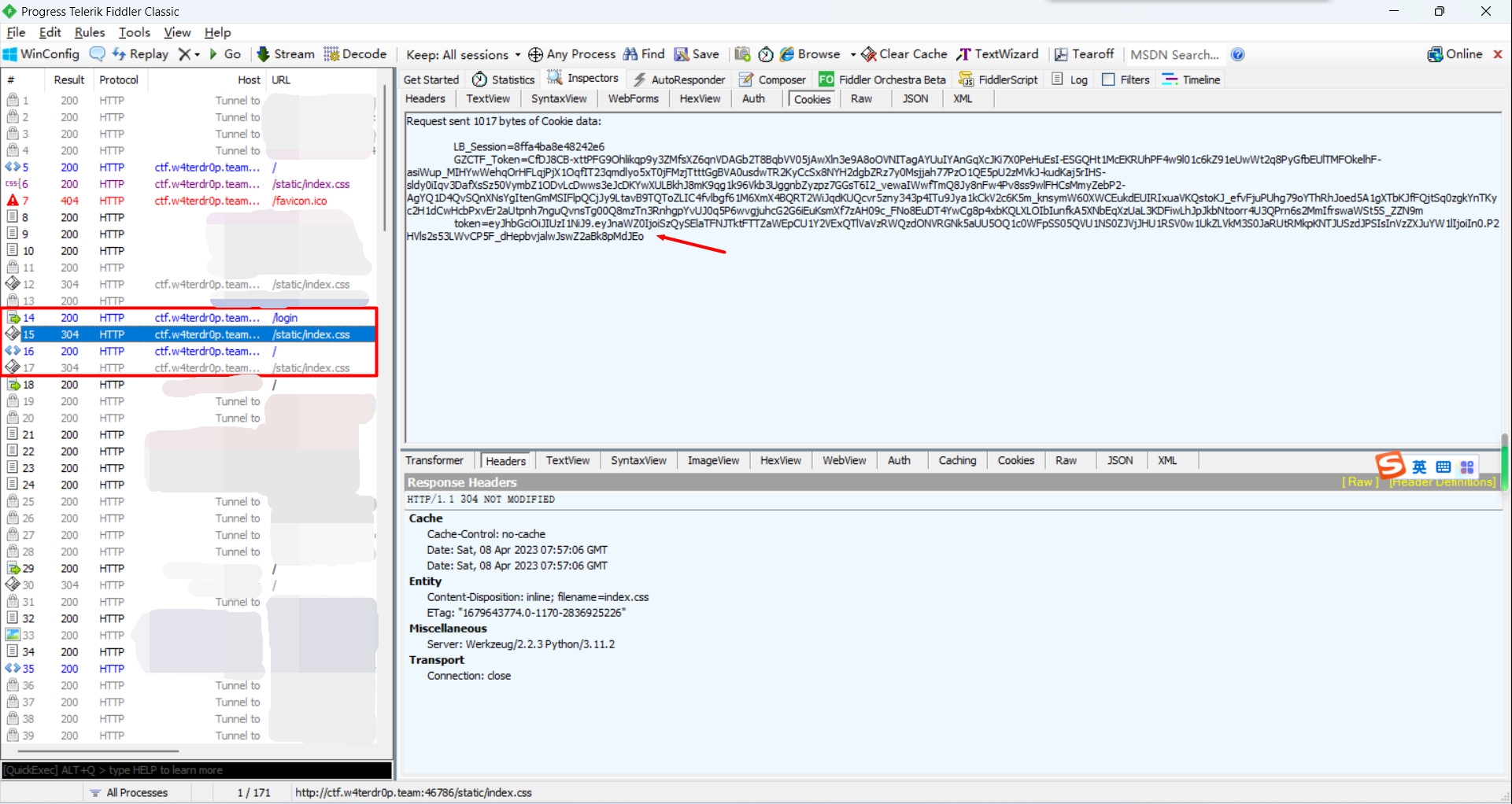Open the Browse dropdown arrow
Viewport: 1512px width, 804px height.
click(852, 54)
